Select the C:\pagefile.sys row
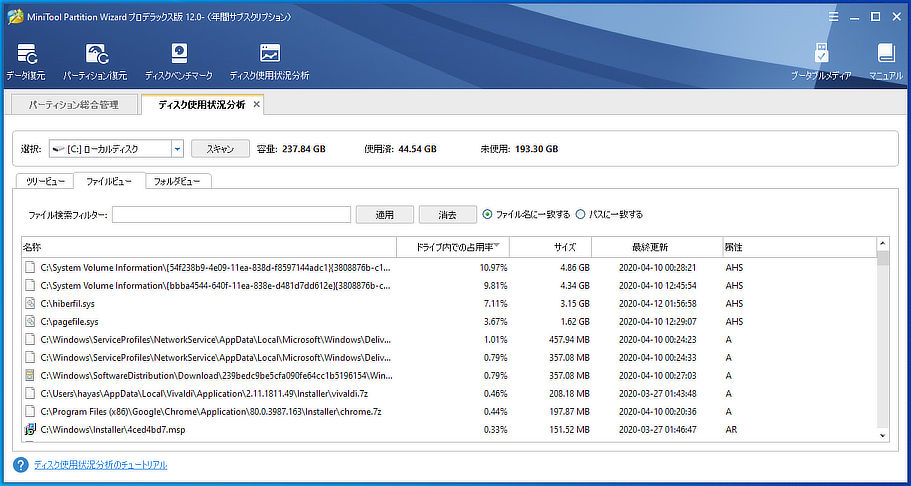This screenshot has width=911, height=486. click(449, 321)
